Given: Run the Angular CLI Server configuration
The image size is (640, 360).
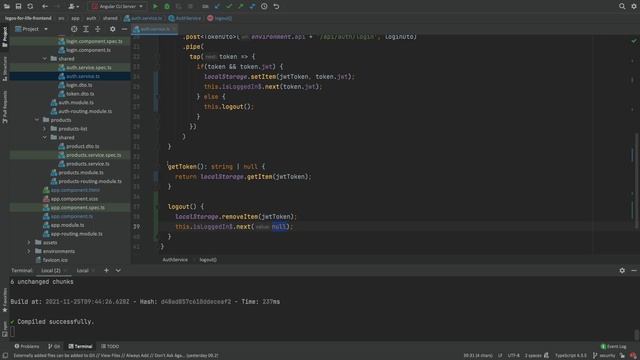Looking at the screenshot, I should (x=155, y=6).
